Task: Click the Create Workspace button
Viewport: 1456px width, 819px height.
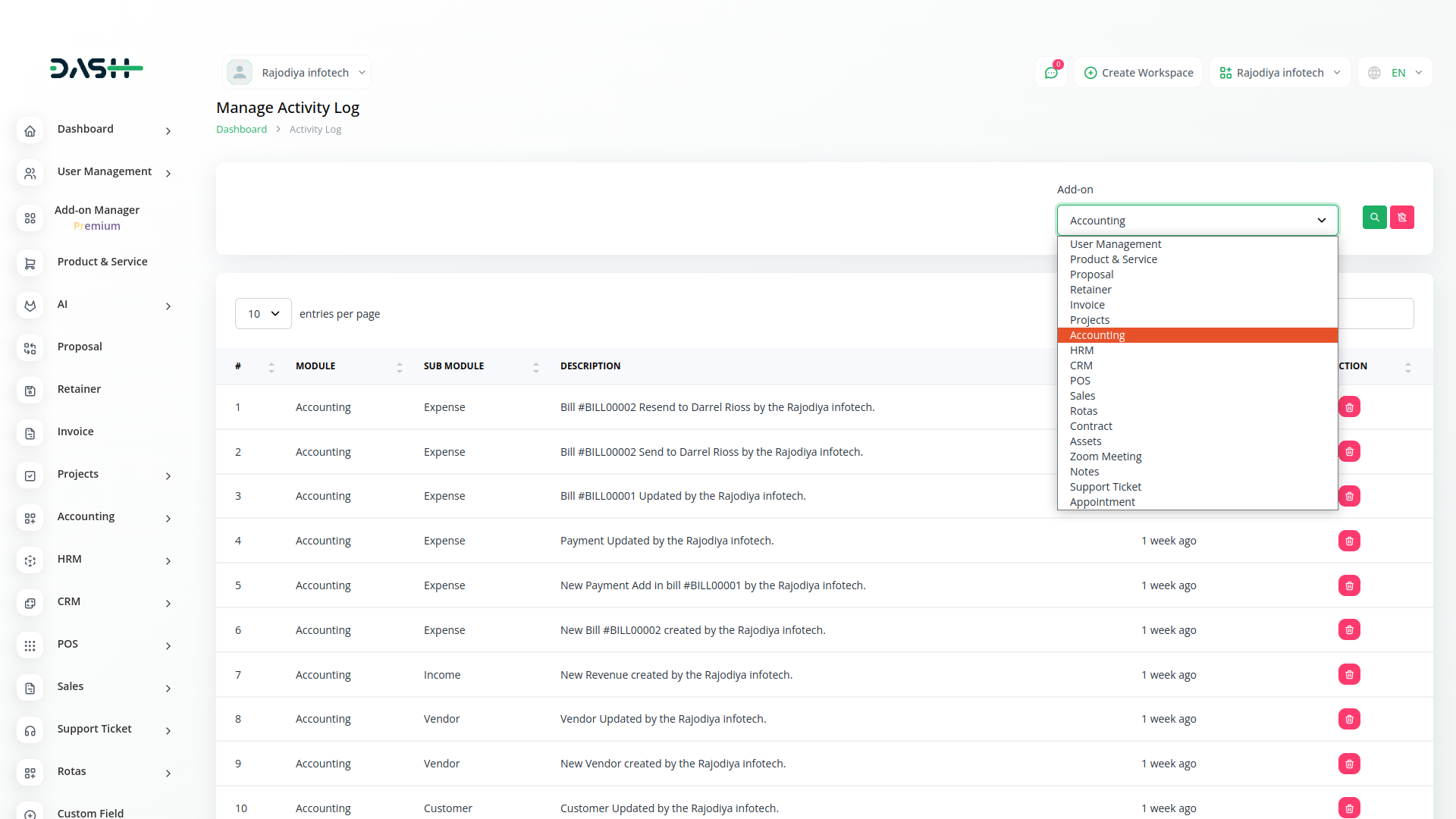Action: click(x=1138, y=73)
